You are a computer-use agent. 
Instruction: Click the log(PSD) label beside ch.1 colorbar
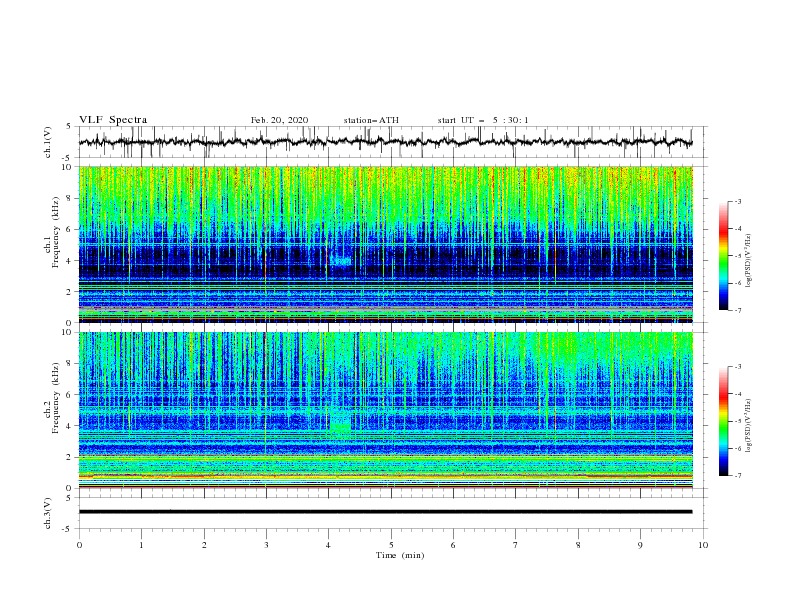tap(749, 261)
